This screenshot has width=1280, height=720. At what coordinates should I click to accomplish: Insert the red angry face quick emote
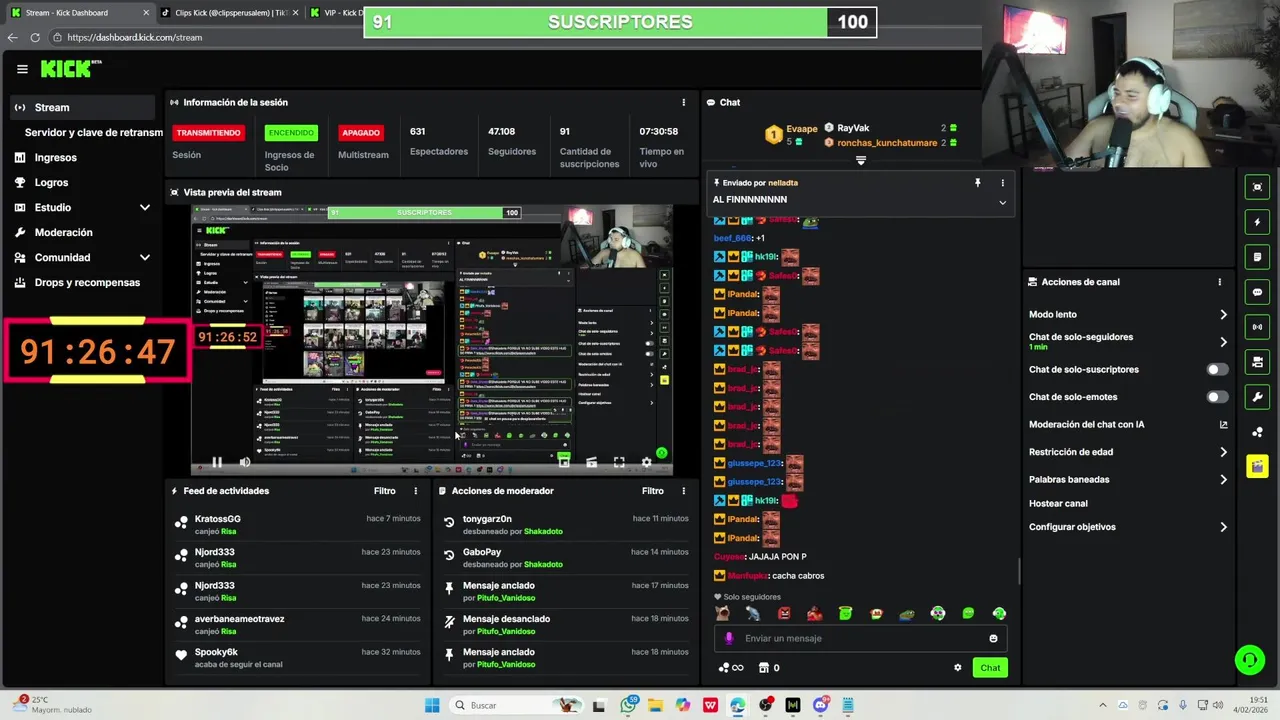[x=784, y=613]
